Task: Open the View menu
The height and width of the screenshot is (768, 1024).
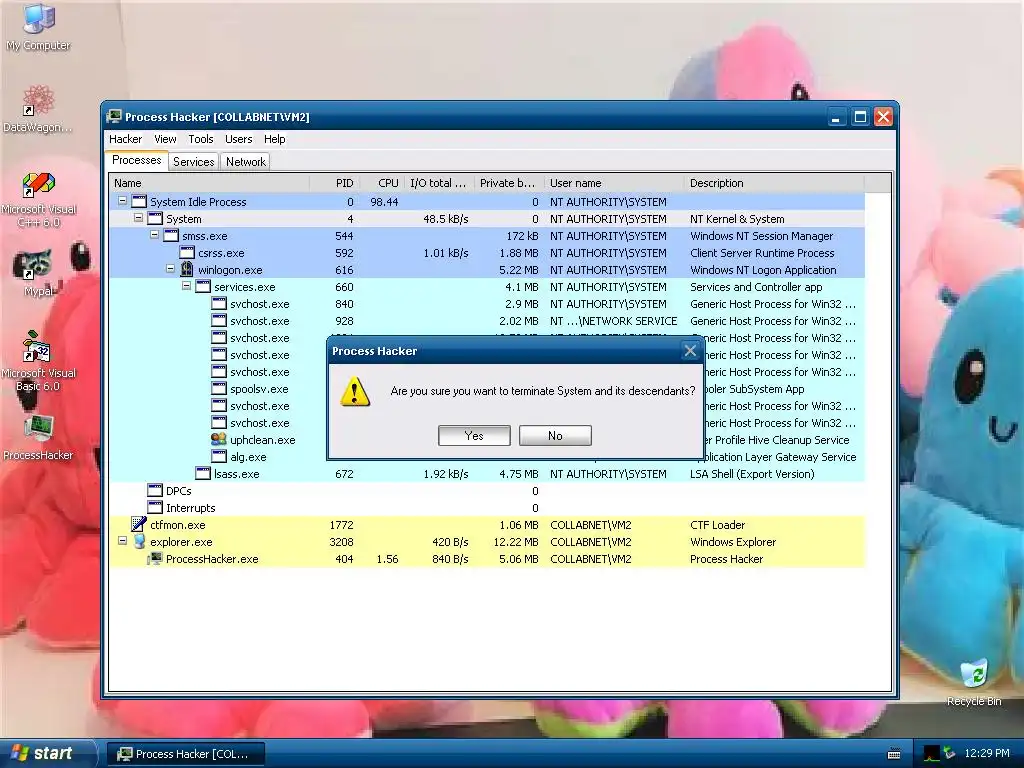Action: tap(165, 139)
